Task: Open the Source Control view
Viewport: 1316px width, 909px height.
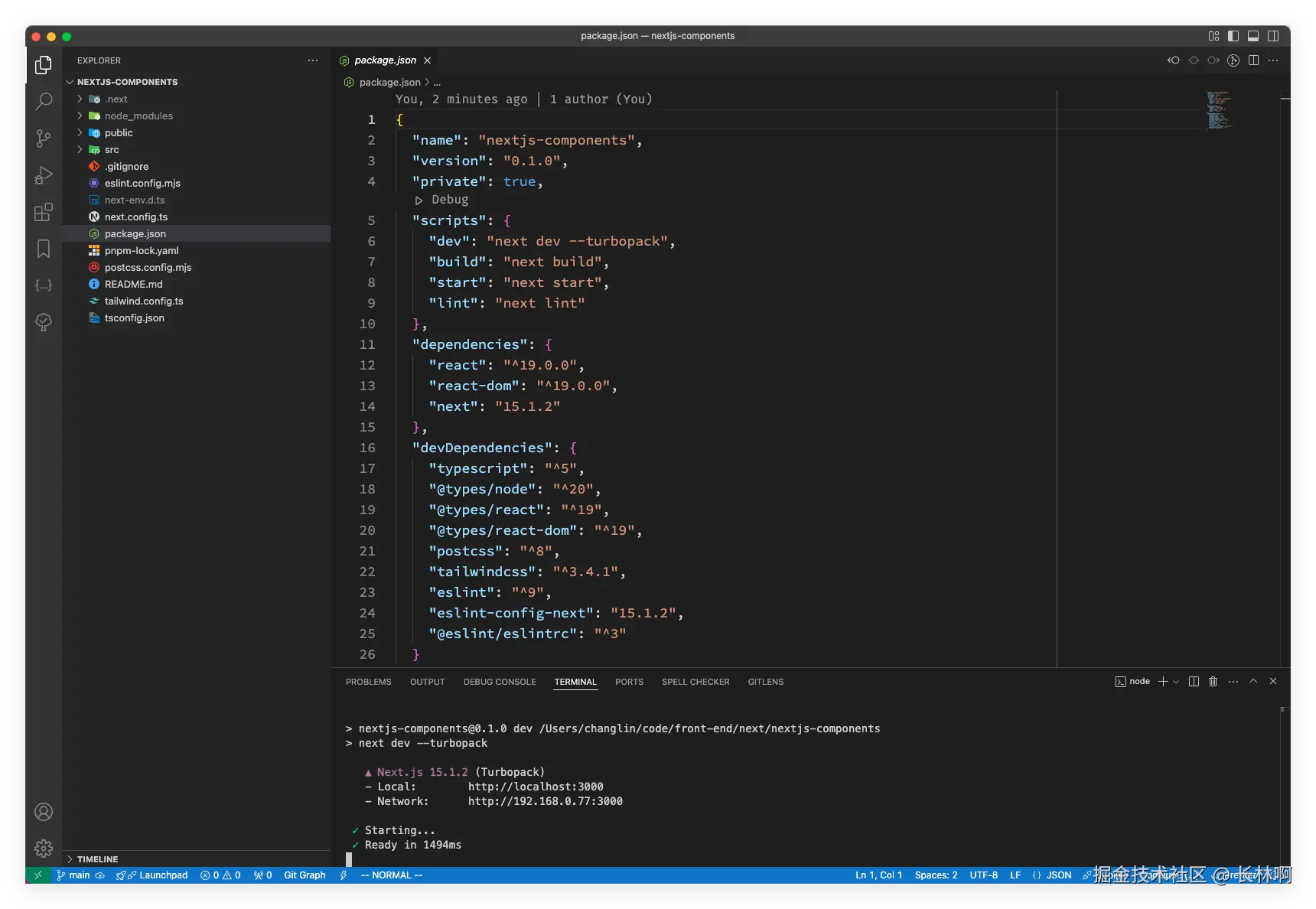Action: point(44,138)
